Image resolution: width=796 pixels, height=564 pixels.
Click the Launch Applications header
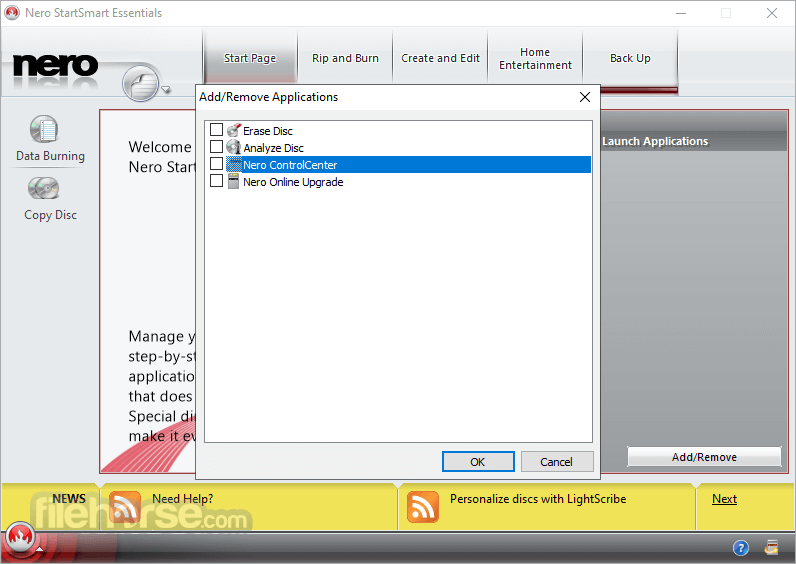[x=655, y=141]
